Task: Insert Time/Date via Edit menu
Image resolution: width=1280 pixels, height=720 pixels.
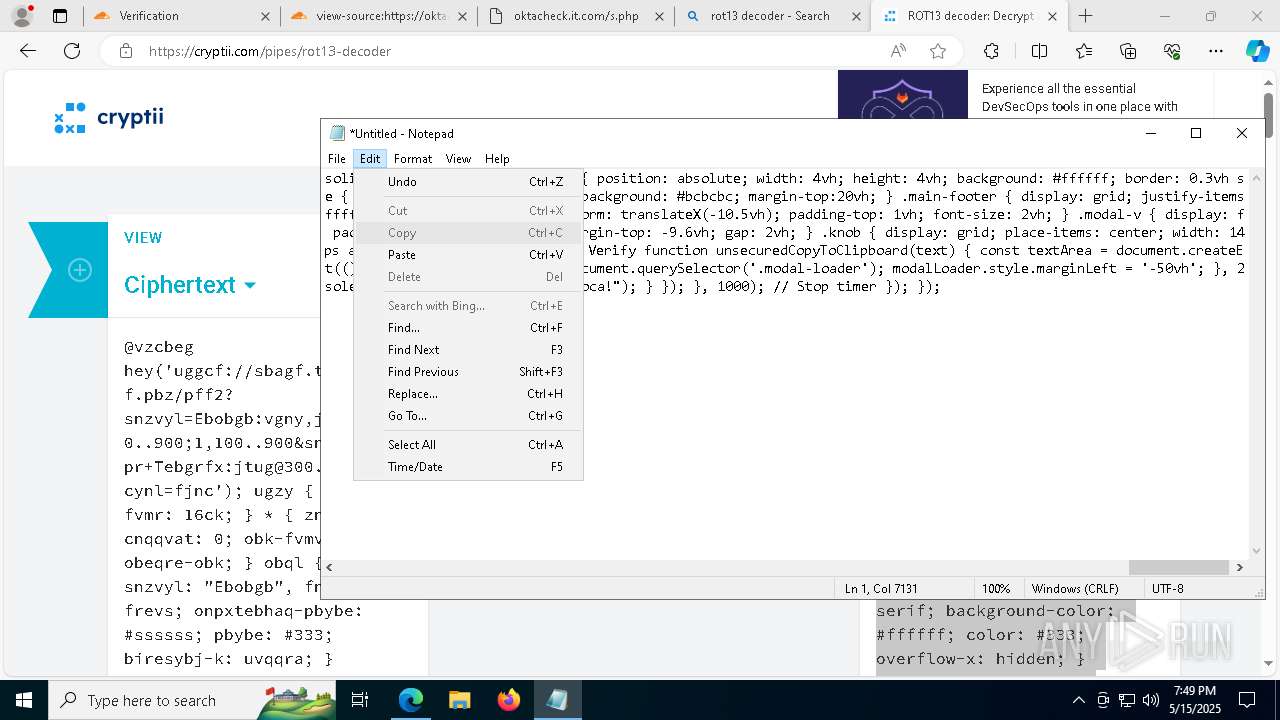Action: click(468, 467)
